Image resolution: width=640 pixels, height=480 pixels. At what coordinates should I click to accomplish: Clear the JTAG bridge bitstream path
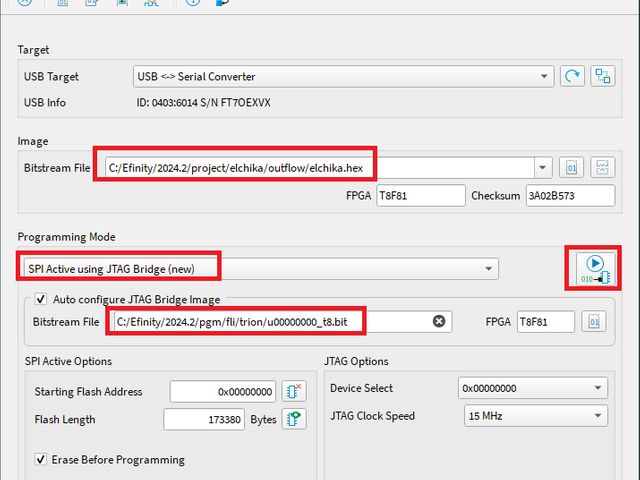438,321
